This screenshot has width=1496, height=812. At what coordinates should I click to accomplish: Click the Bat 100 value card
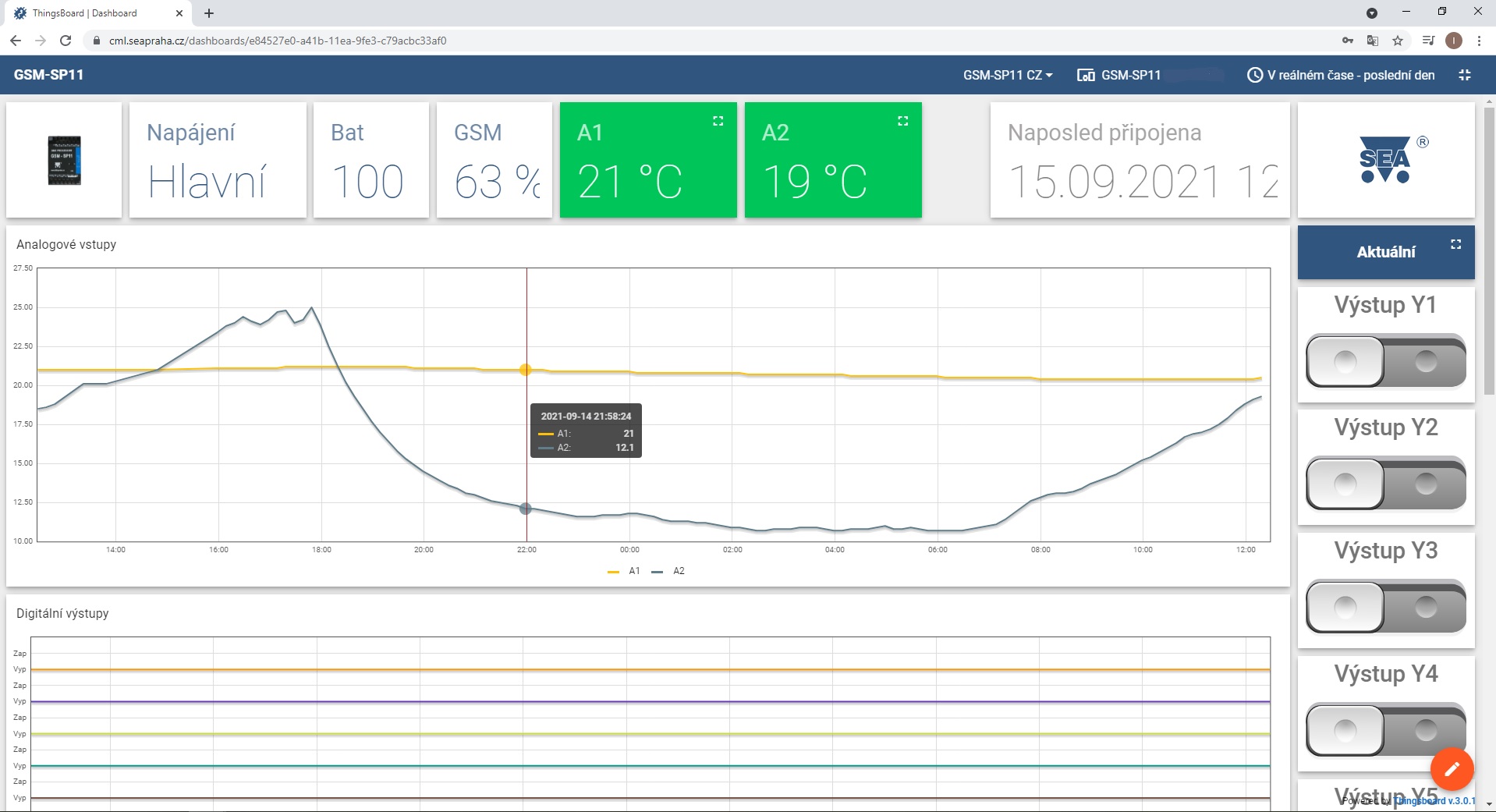pyautogui.click(x=371, y=160)
